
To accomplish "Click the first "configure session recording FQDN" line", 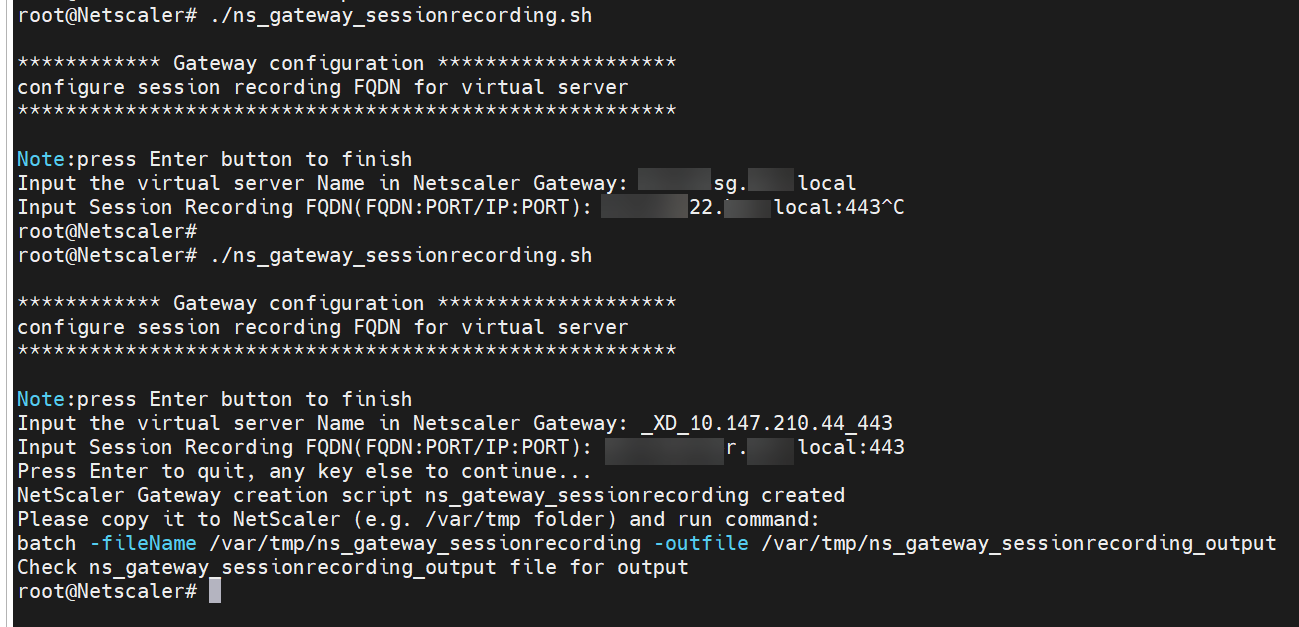I will tap(322, 88).
